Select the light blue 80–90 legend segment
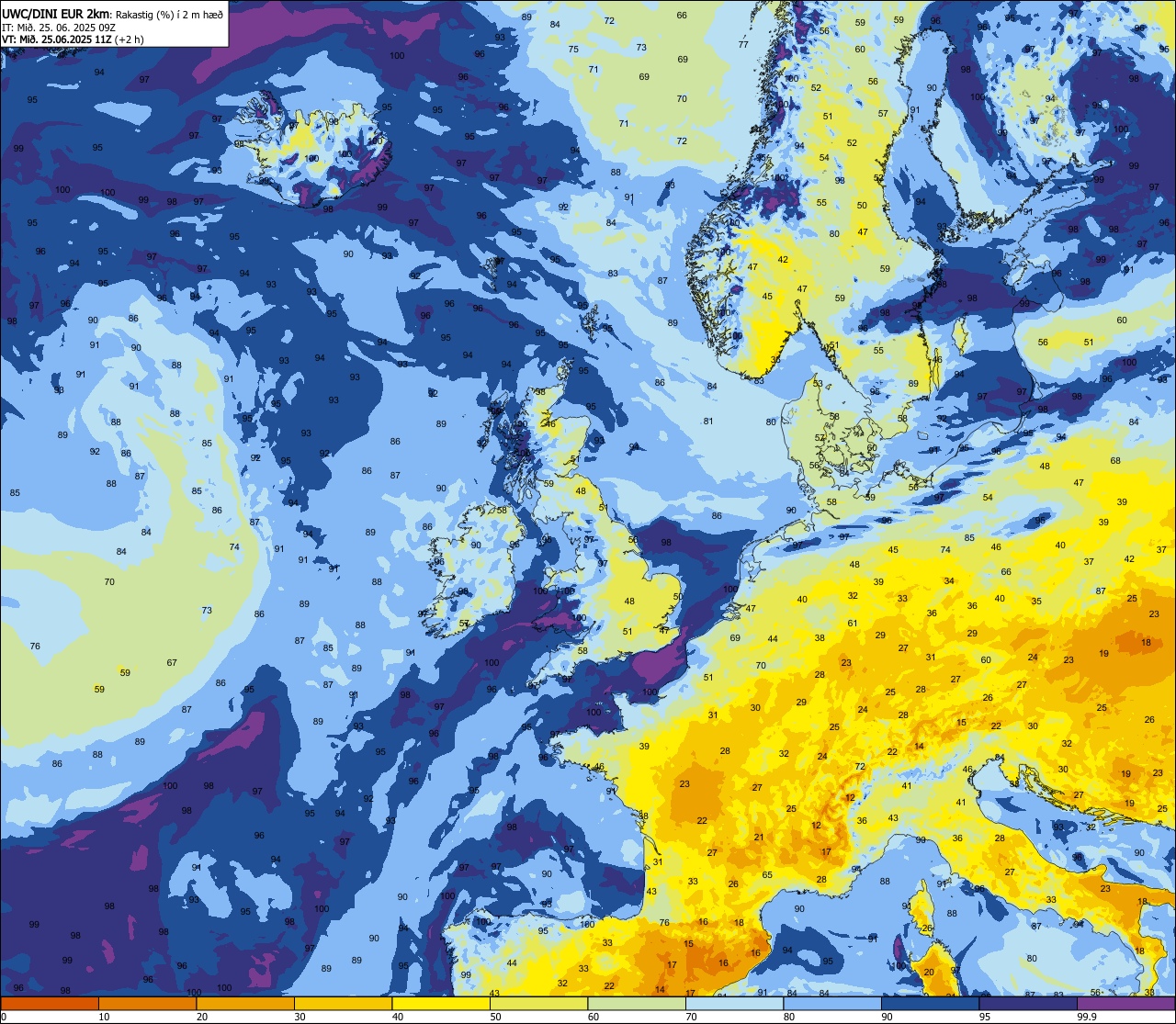This screenshot has width=1176, height=1024. pyautogui.click(x=832, y=1003)
